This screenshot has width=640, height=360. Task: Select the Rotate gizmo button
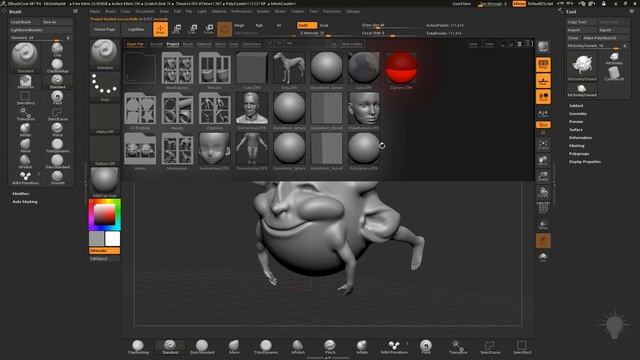(209, 29)
